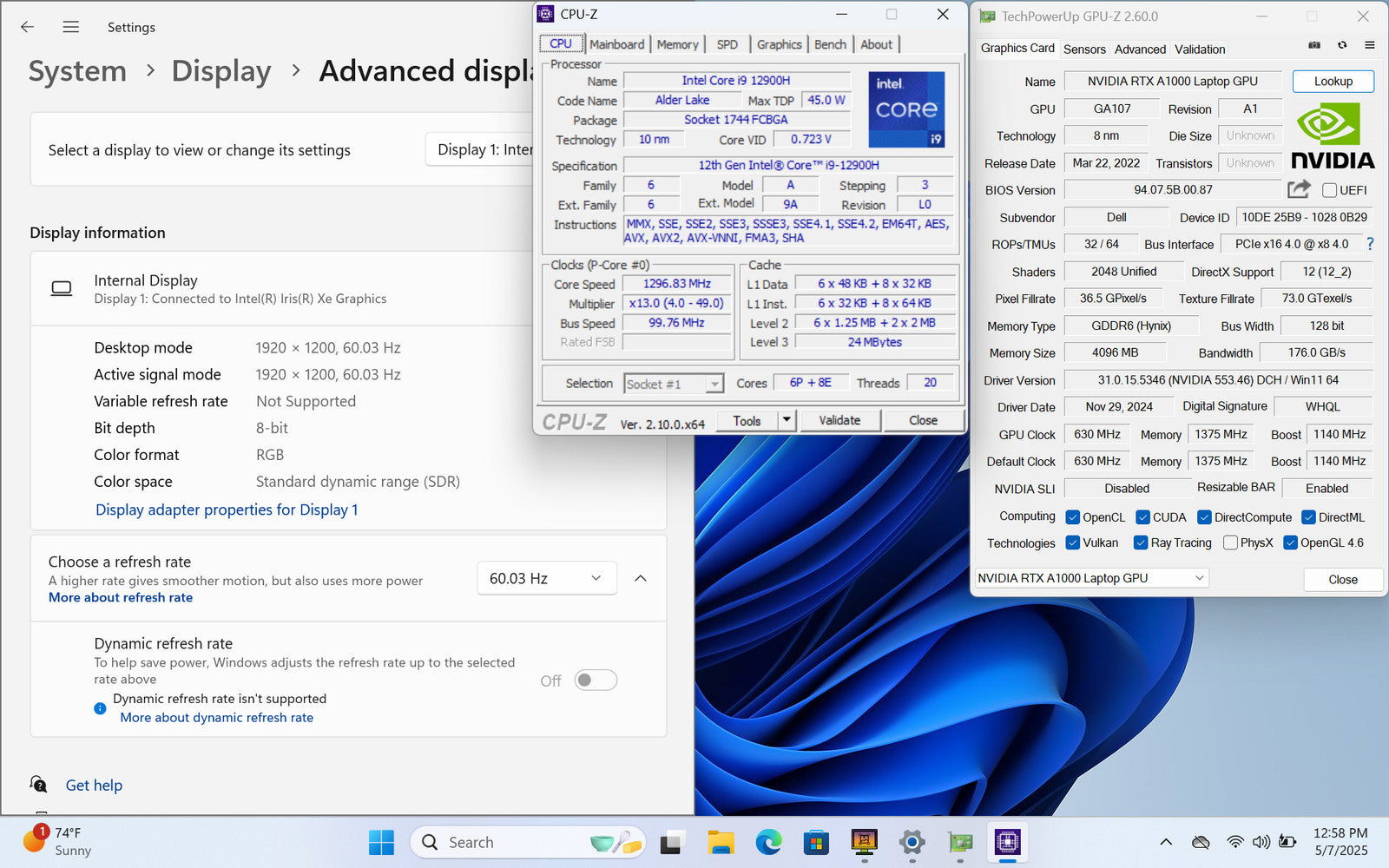Viewport: 1389px width, 868px height.
Task: Open weather widget showing 74°F Sunny
Action: click(57, 841)
